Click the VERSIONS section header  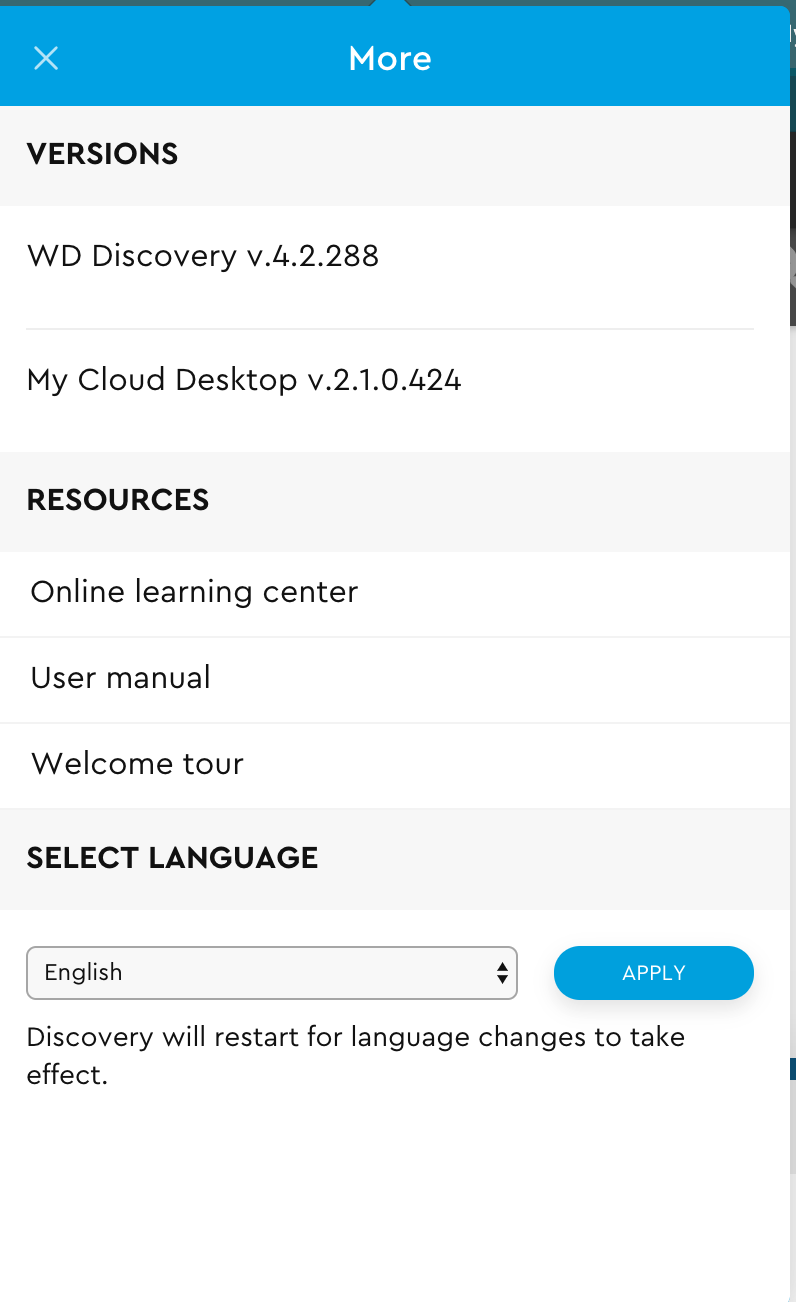click(x=102, y=154)
